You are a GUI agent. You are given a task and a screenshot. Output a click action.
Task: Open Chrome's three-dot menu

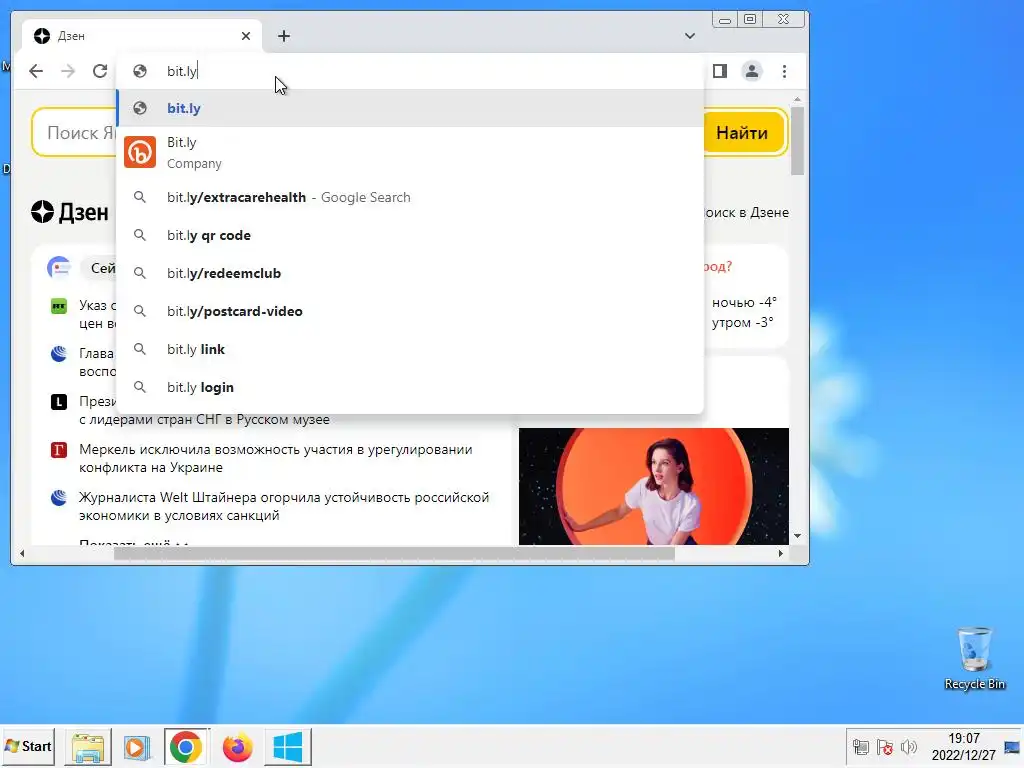[x=784, y=71]
